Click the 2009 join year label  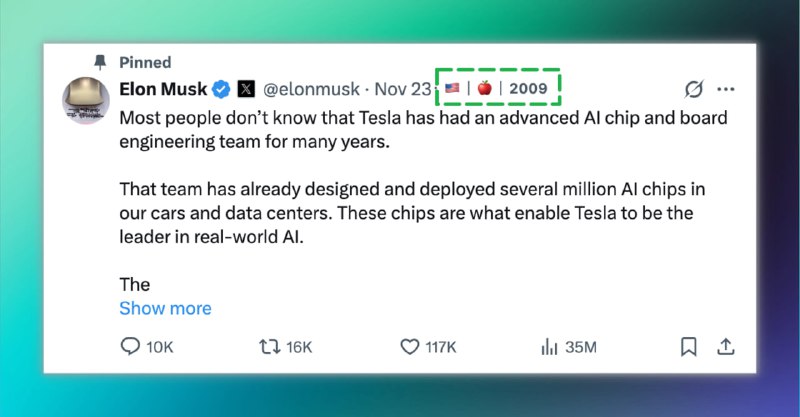pos(528,88)
